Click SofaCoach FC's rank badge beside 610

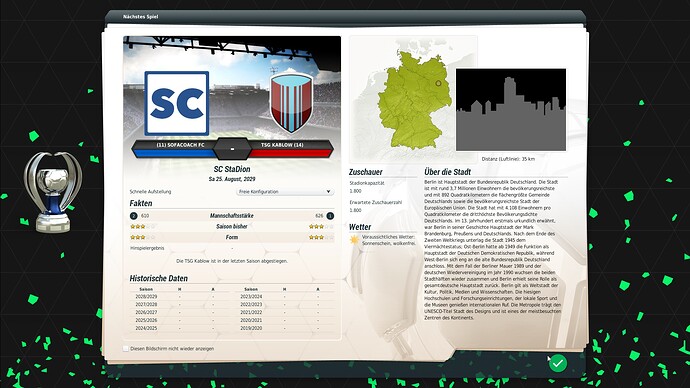[134, 216]
